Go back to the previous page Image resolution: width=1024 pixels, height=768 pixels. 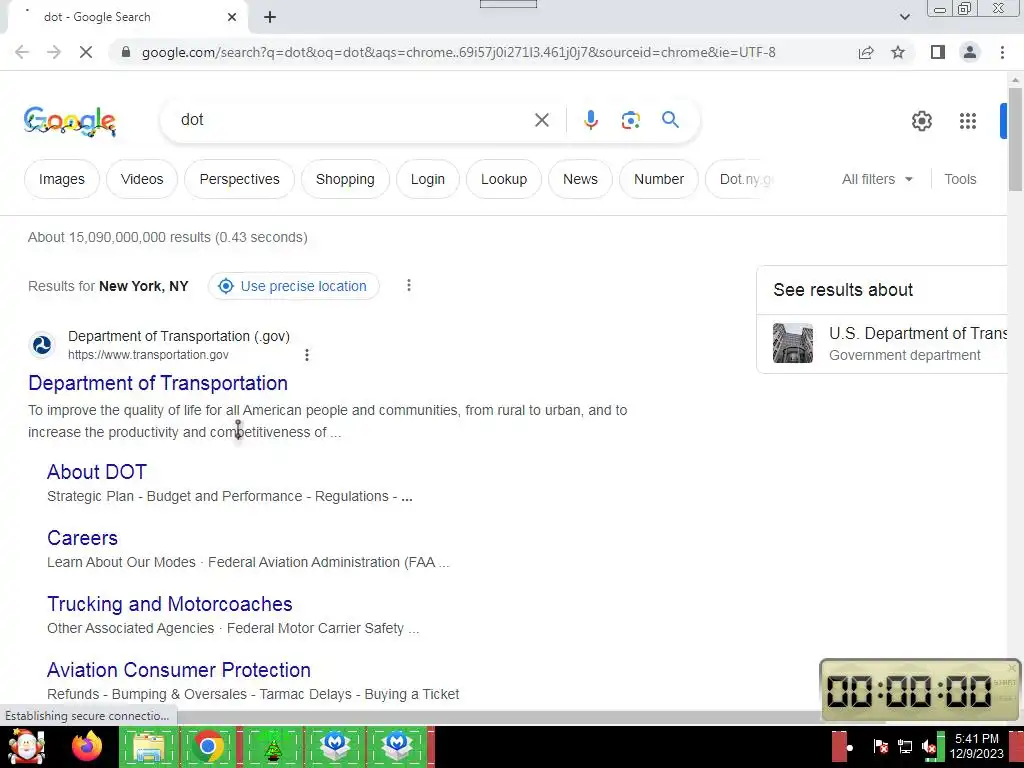[x=22, y=52]
